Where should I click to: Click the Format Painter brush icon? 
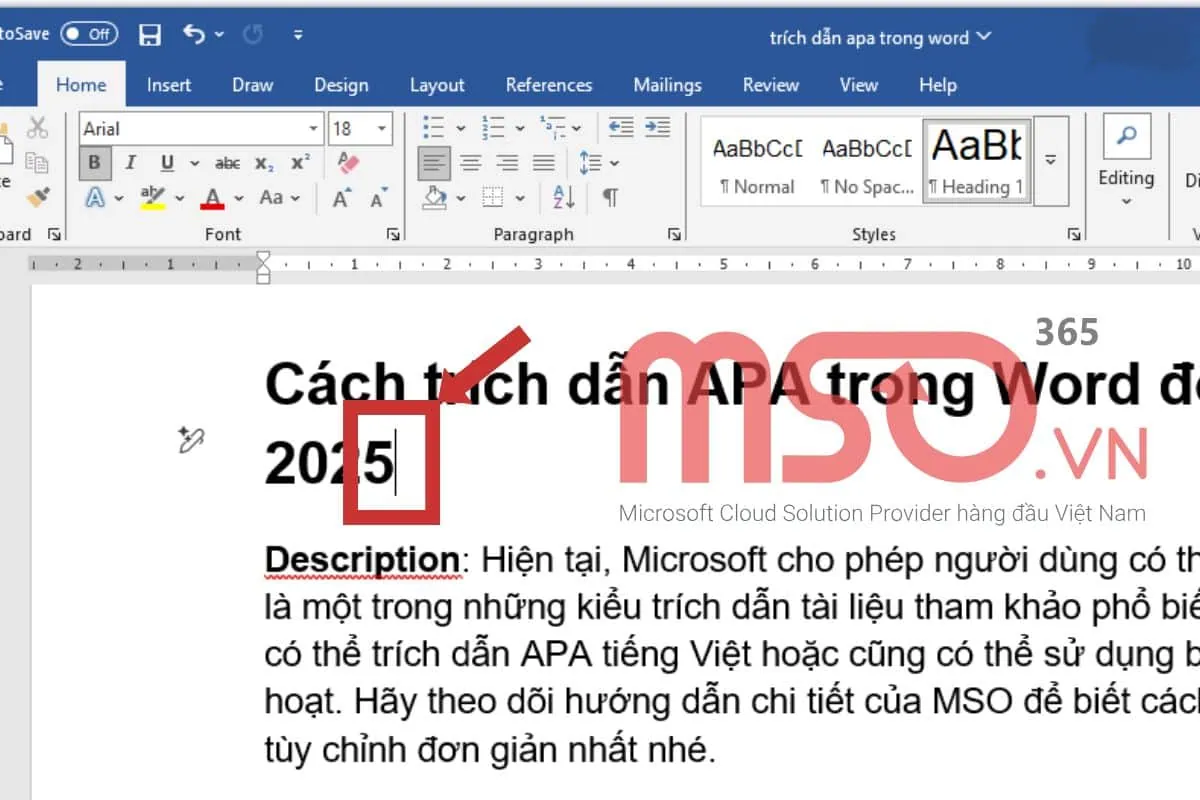tap(38, 197)
